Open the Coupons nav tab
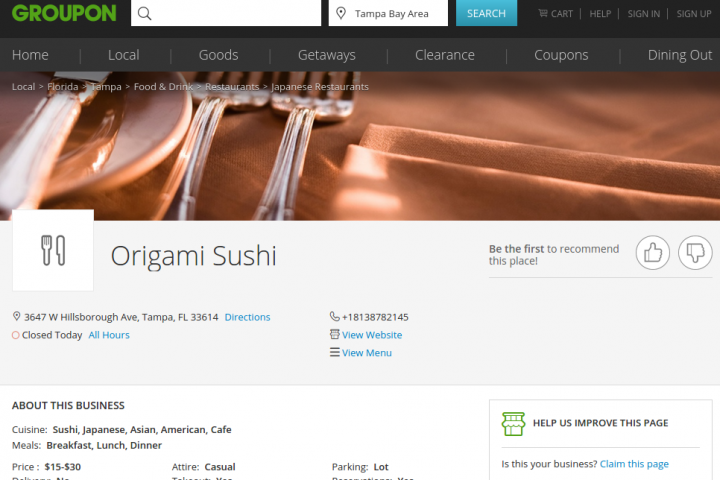Image resolution: width=720 pixels, height=480 pixels. tap(561, 55)
